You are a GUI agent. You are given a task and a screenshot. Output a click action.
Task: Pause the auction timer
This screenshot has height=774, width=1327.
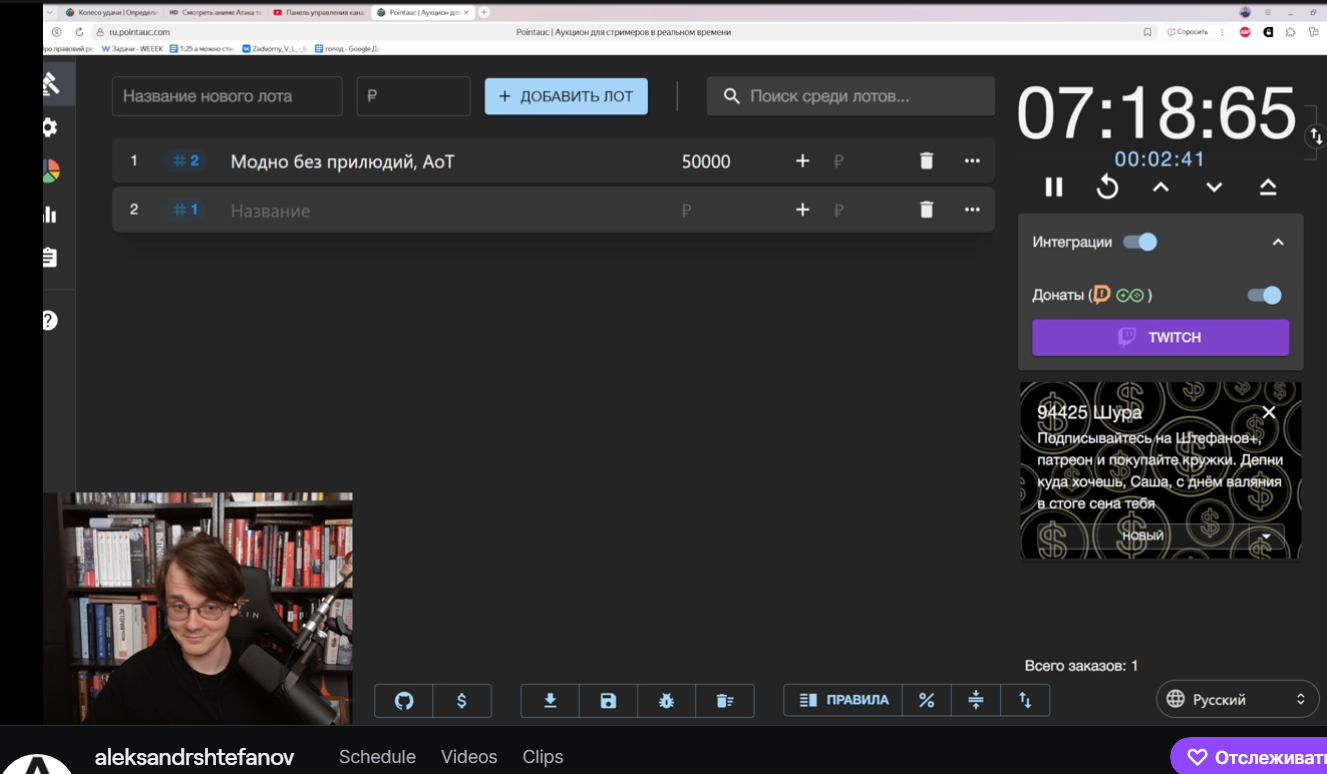[x=1054, y=187]
